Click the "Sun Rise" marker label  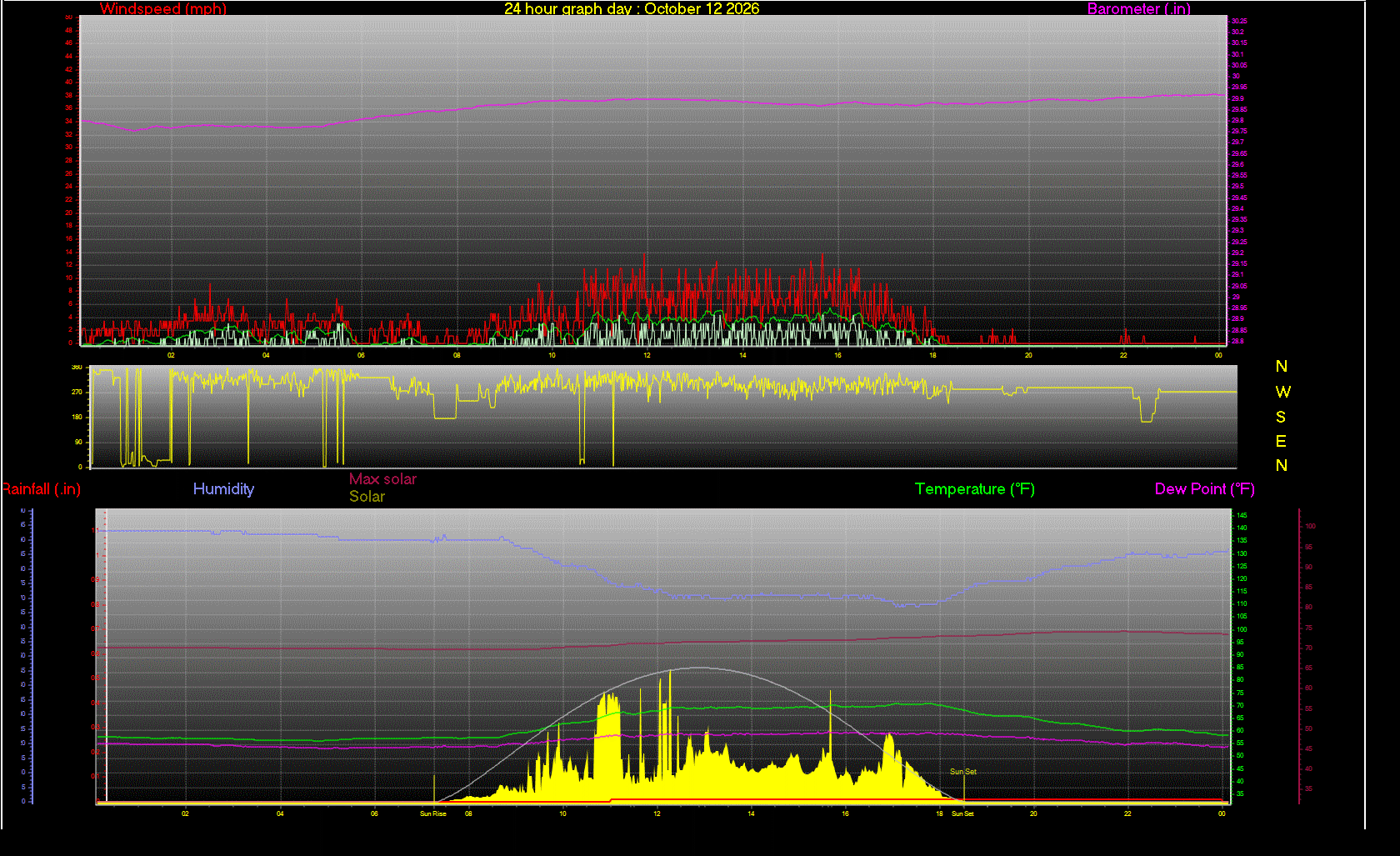coord(433,813)
